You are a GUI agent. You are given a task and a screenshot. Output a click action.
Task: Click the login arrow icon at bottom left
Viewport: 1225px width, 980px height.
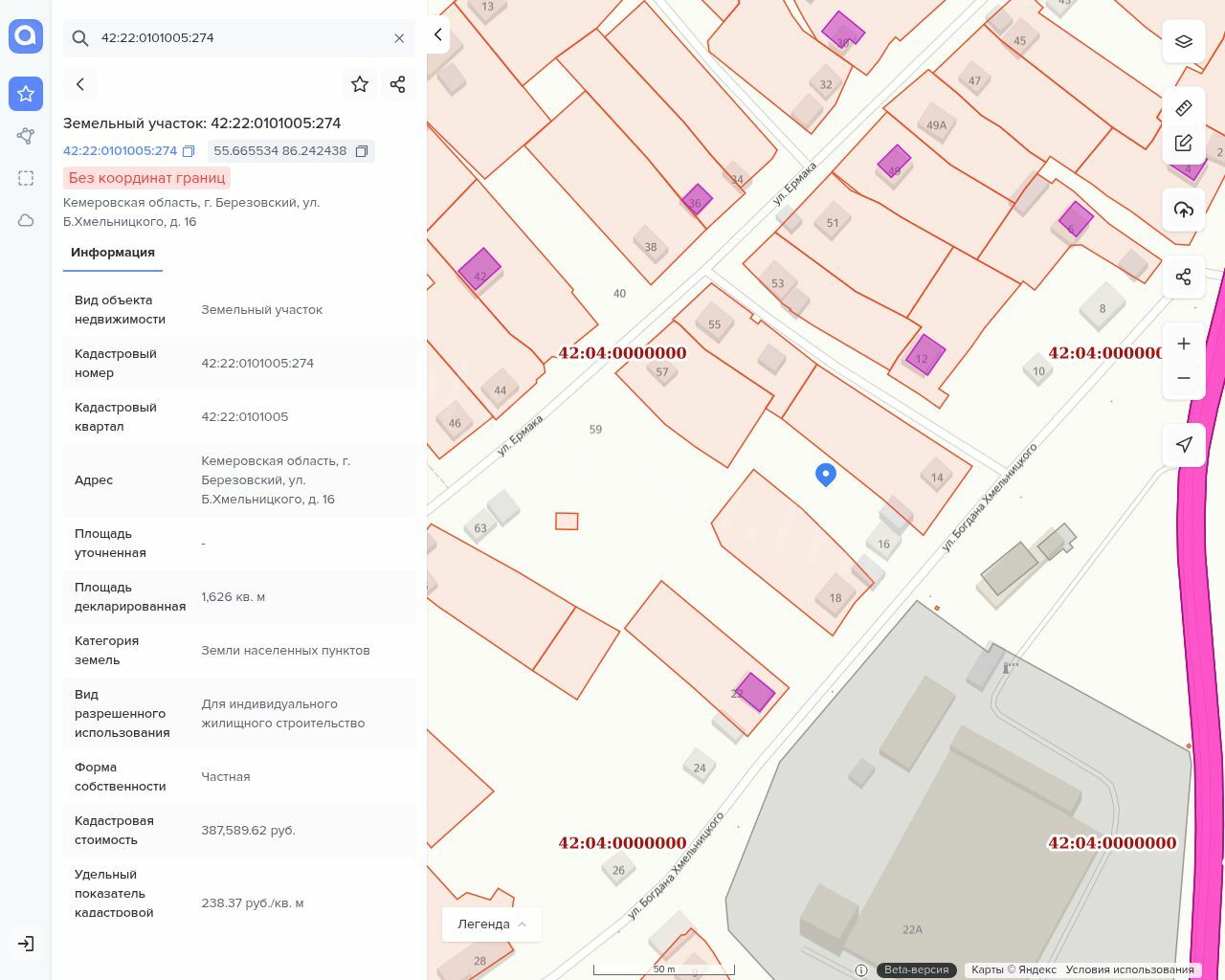click(26, 944)
